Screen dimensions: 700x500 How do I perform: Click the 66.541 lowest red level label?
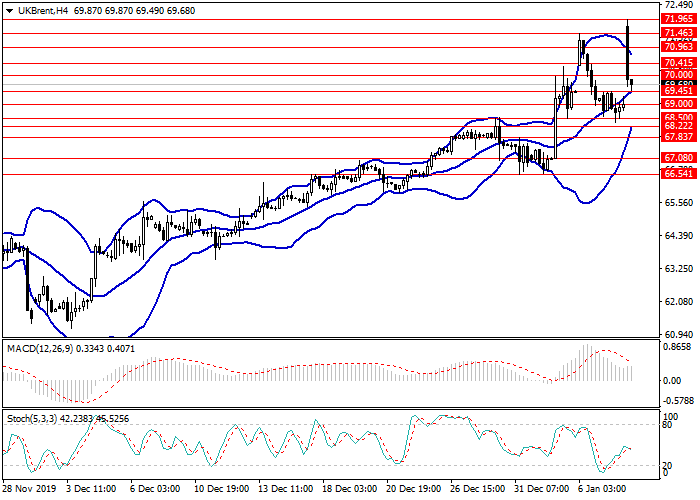point(678,174)
